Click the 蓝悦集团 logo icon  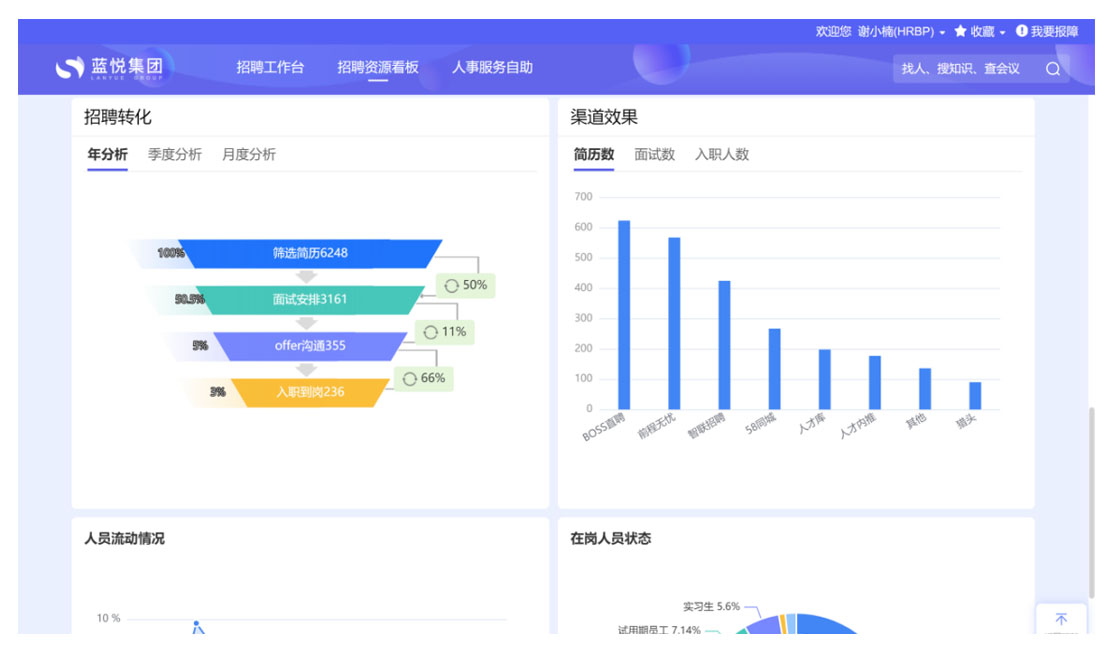click(69, 68)
